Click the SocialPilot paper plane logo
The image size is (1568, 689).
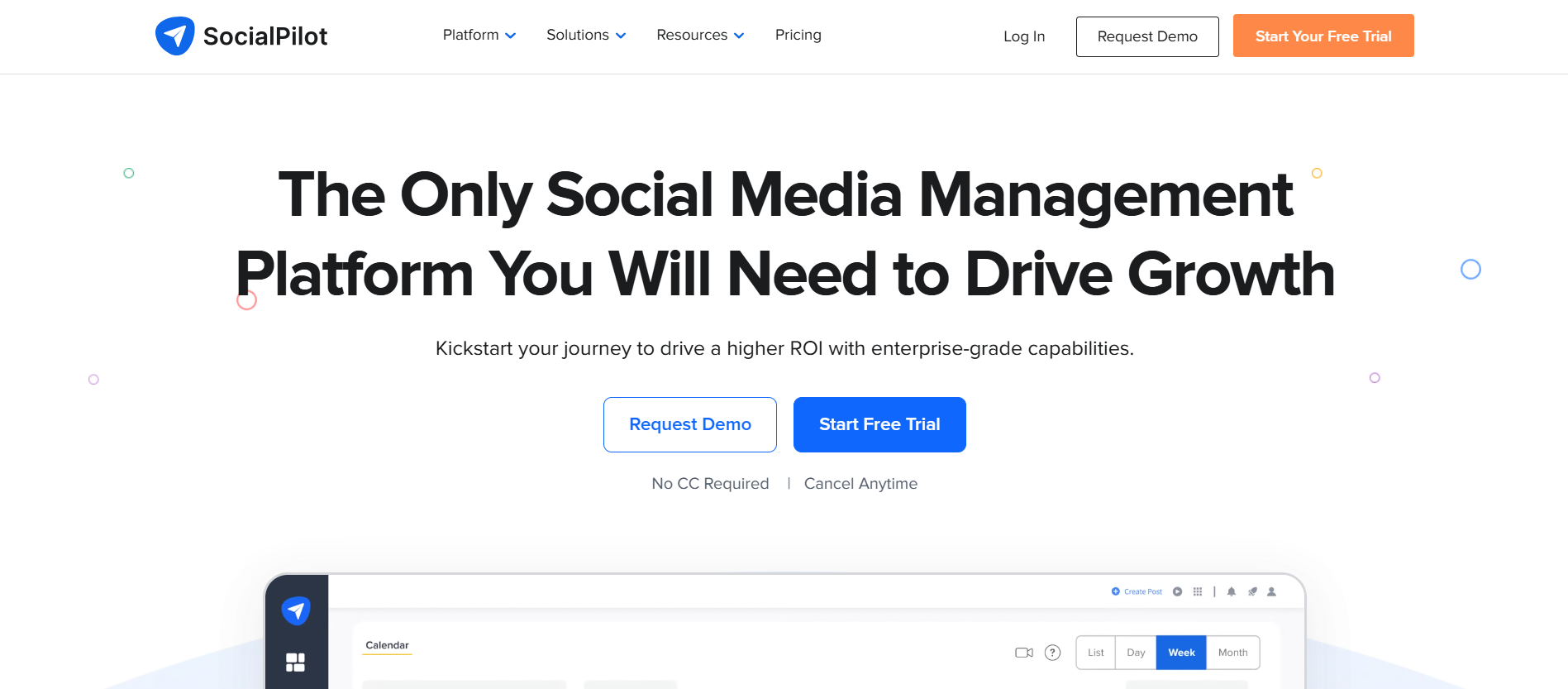(x=174, y=35)
